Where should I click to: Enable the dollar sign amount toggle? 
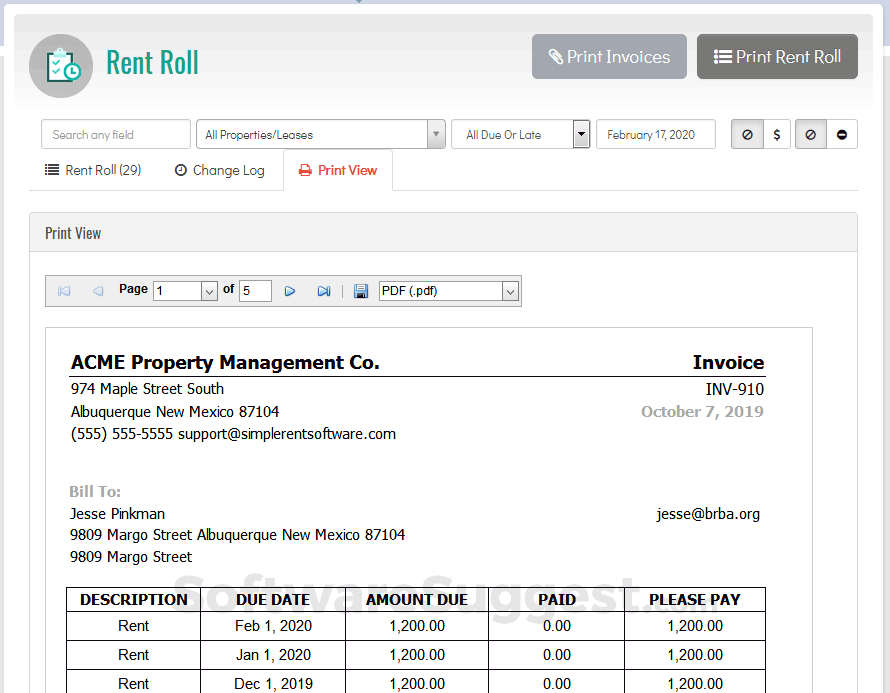[x=776, y=133]
